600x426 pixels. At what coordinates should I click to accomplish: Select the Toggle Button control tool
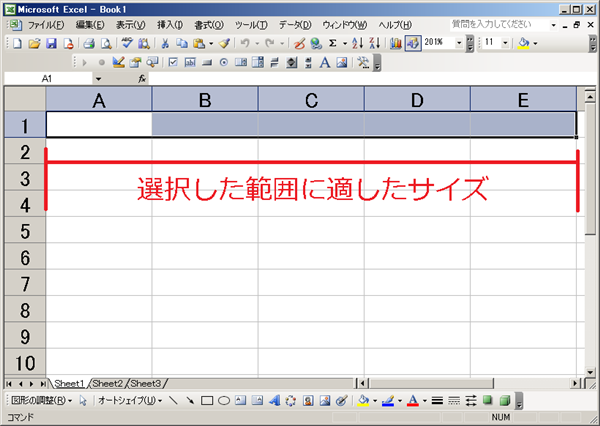[x=274, y=62]
